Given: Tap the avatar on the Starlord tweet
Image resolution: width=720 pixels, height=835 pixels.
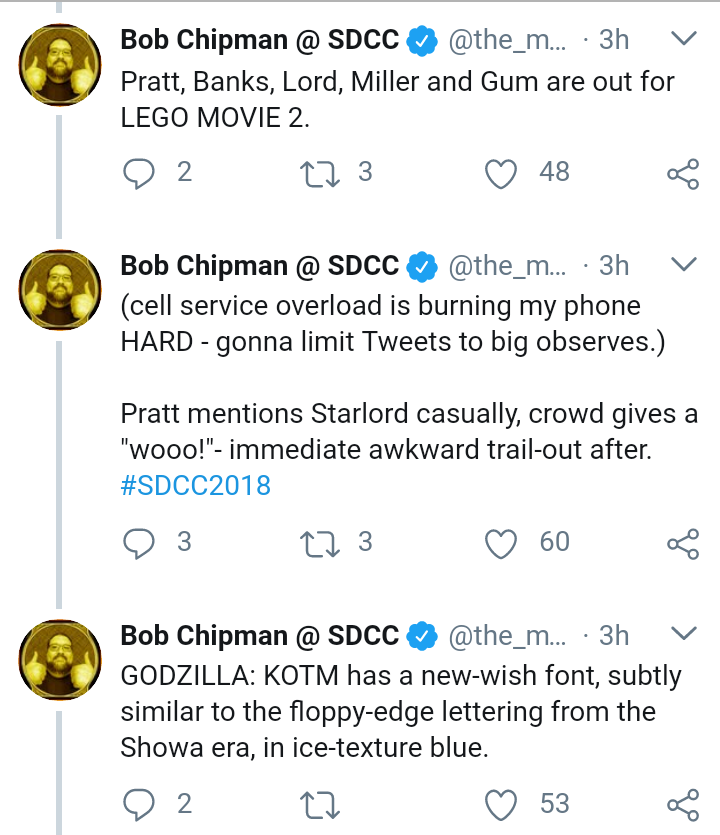Looking at the screenshot, I should pos(60,290).
